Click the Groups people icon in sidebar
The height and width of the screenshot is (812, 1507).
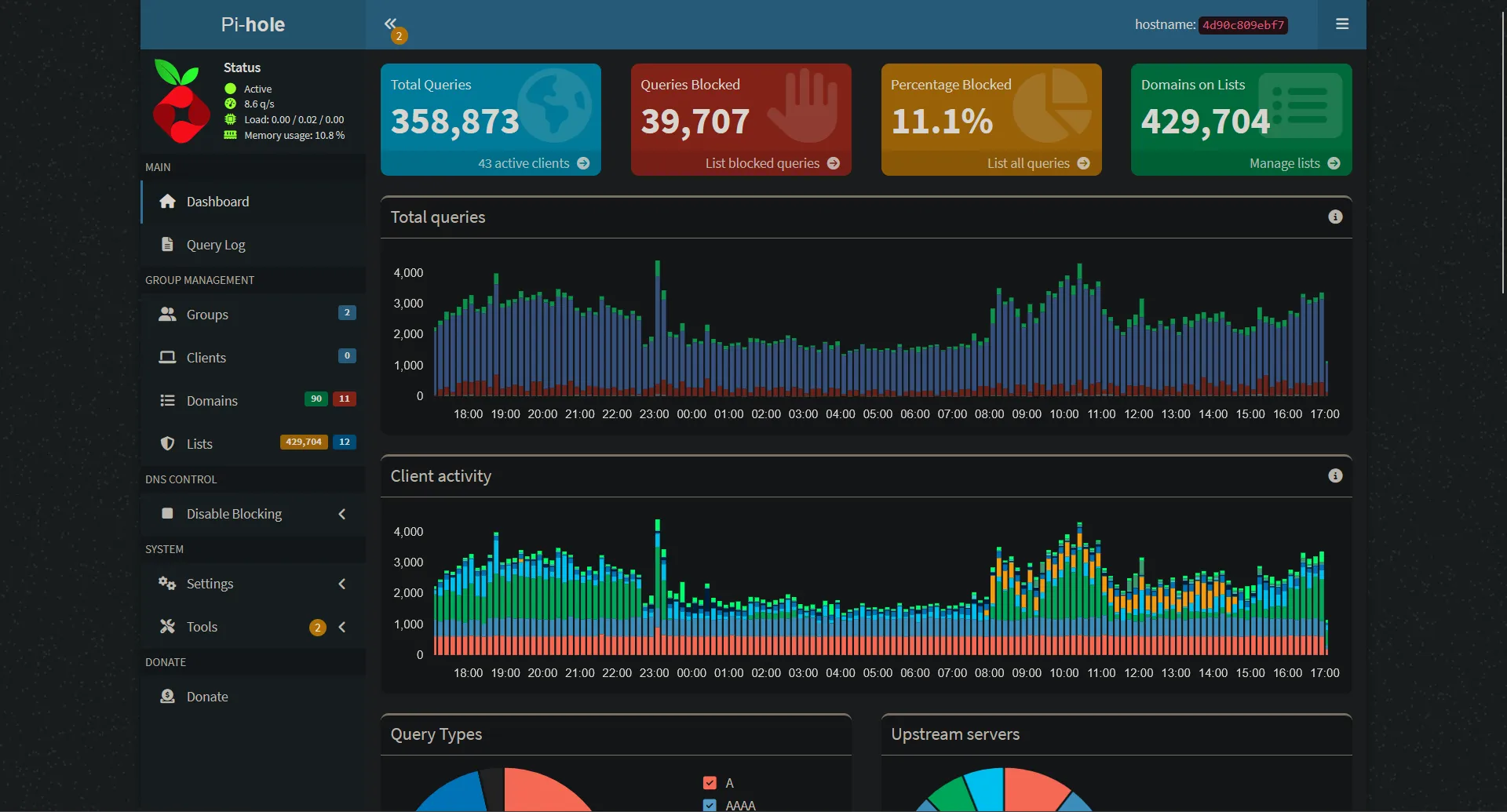click(167, 315)
